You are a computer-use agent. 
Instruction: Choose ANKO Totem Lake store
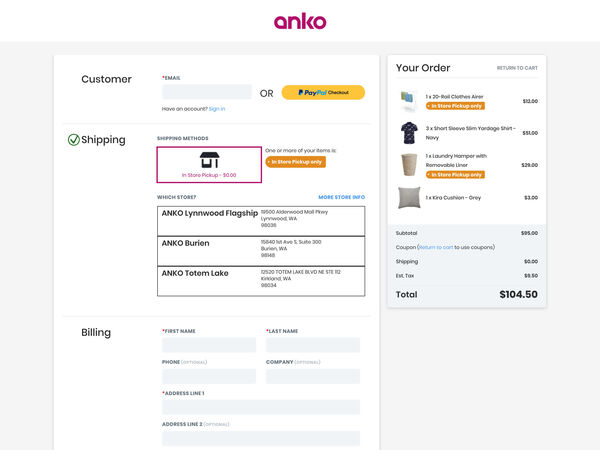tap(261, 281)
